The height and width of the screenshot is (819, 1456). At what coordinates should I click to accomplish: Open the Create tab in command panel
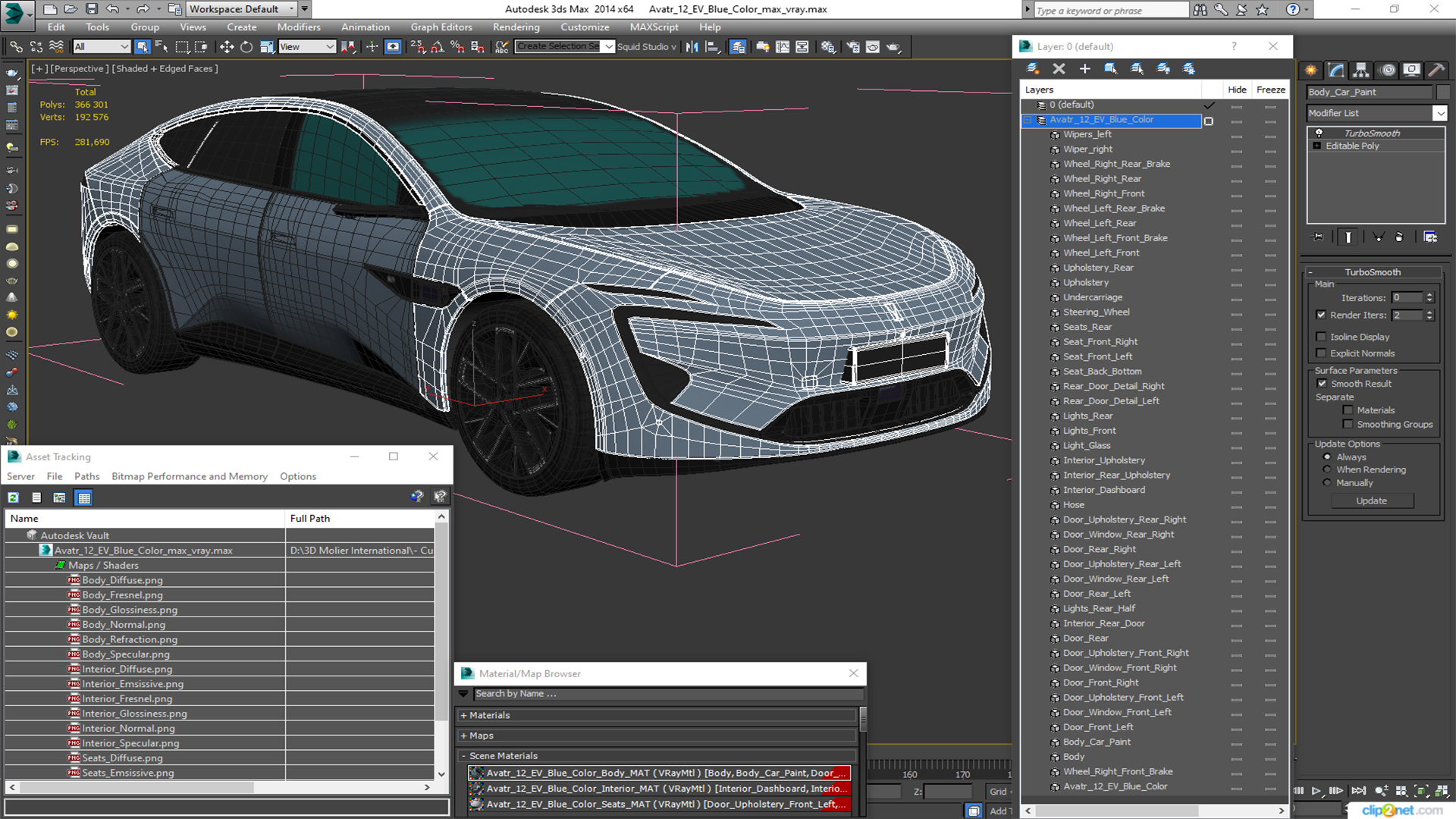click(1311, 70)
